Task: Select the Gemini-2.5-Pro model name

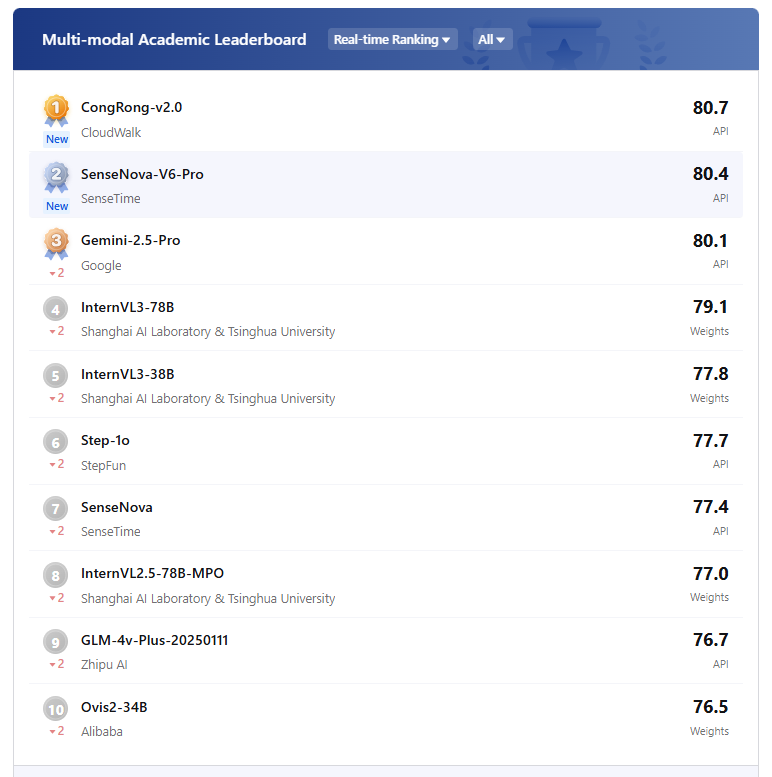Action: click(x=130, y=240)
